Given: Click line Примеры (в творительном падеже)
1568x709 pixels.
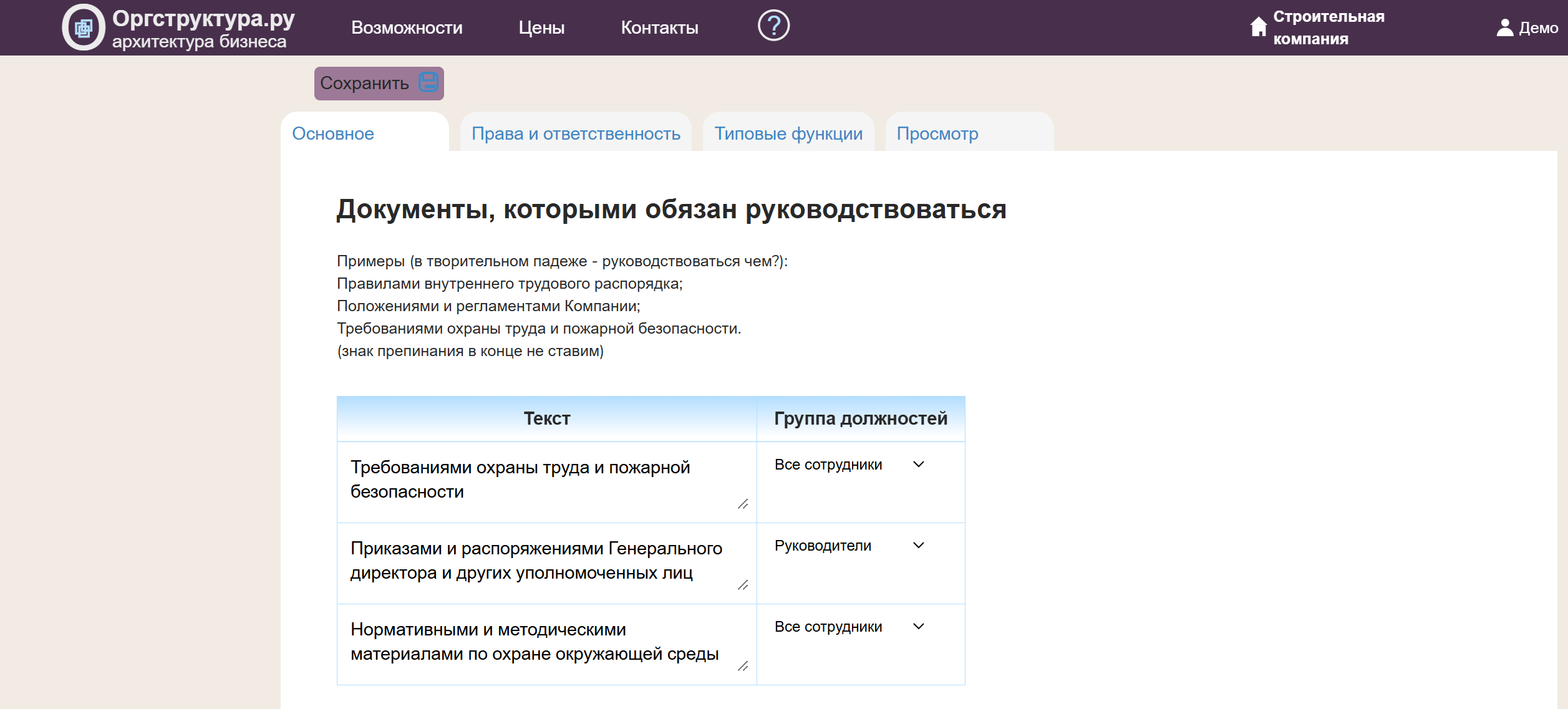Looking at the screenshot, I should pos(562,261).
